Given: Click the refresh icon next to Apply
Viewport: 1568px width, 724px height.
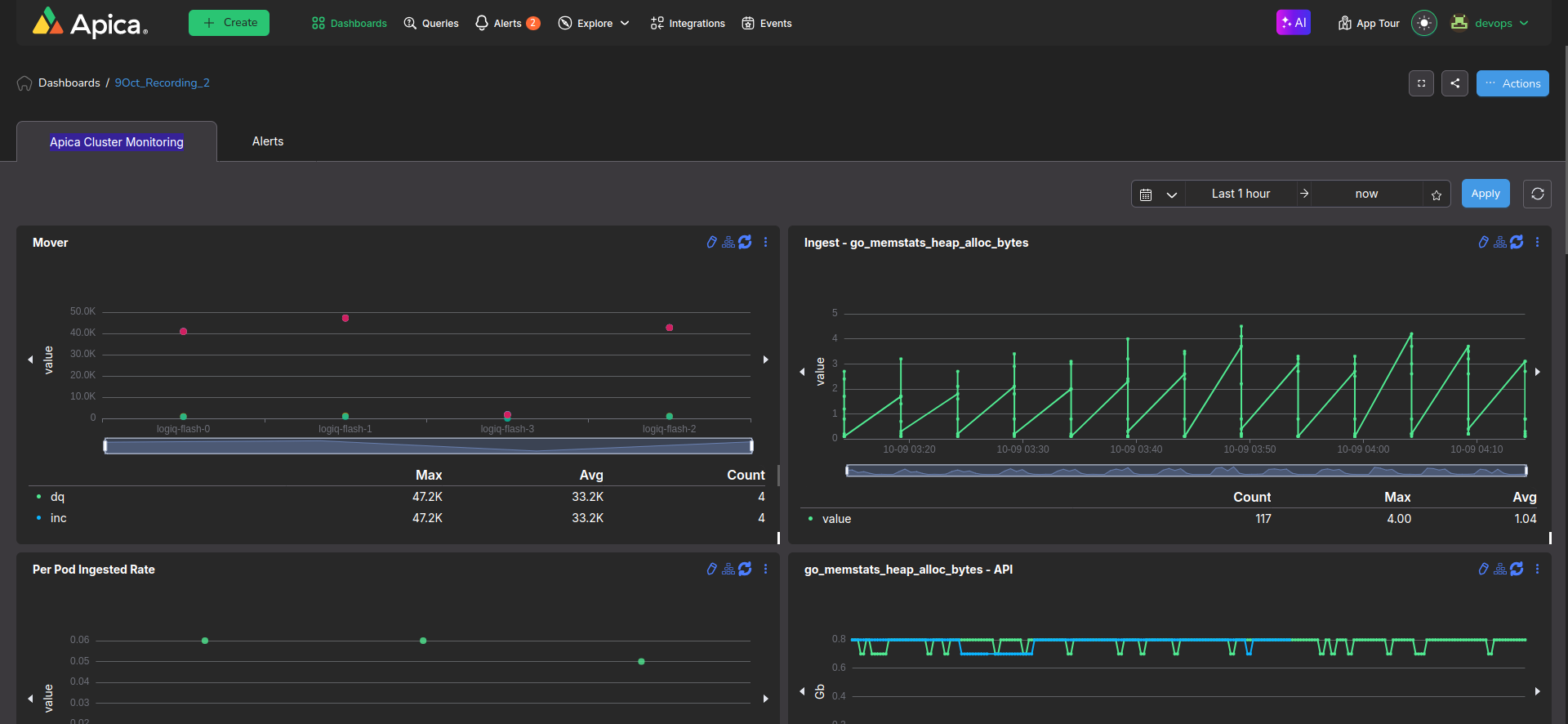Looking at the screenshot, I should (1537, 194).
